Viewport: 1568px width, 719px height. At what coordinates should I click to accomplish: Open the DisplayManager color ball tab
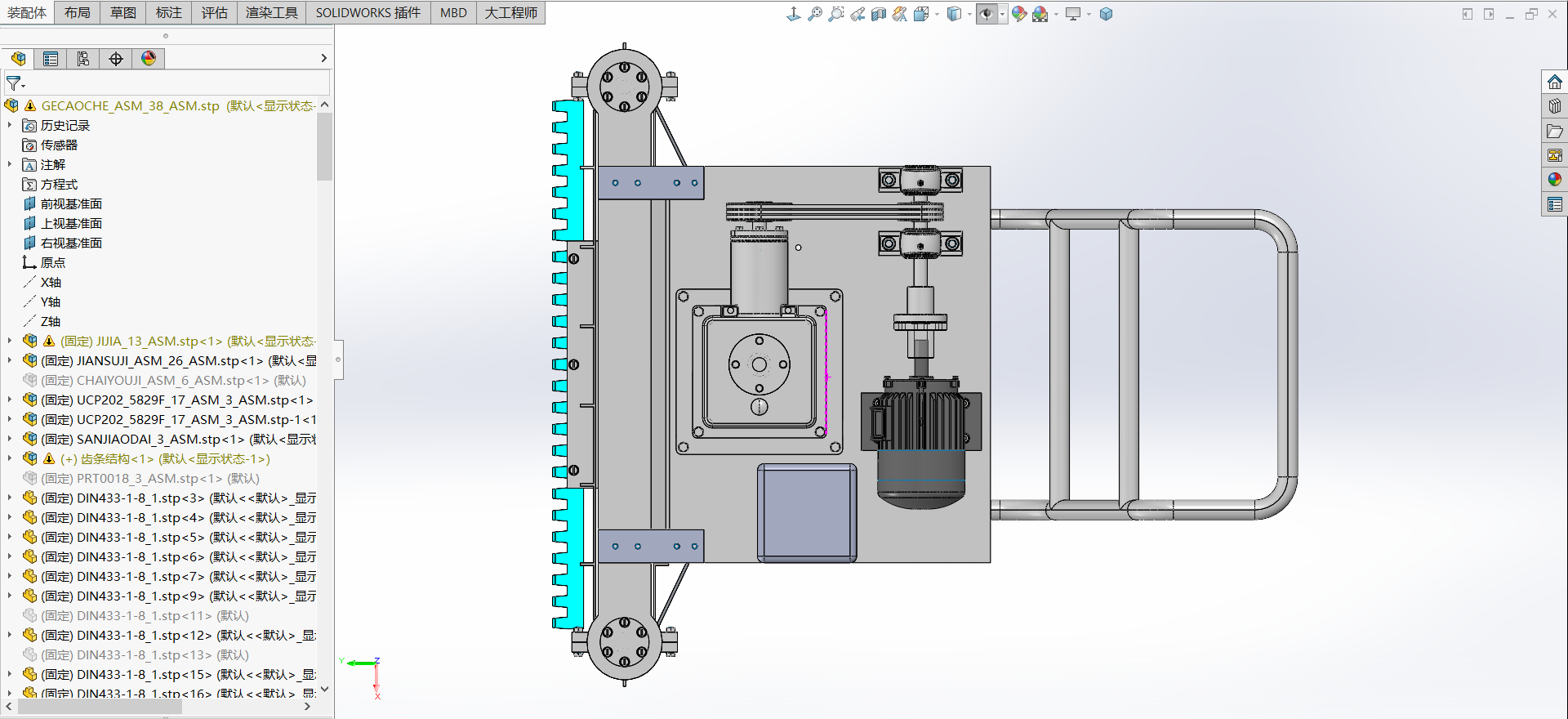click(149, 59)
